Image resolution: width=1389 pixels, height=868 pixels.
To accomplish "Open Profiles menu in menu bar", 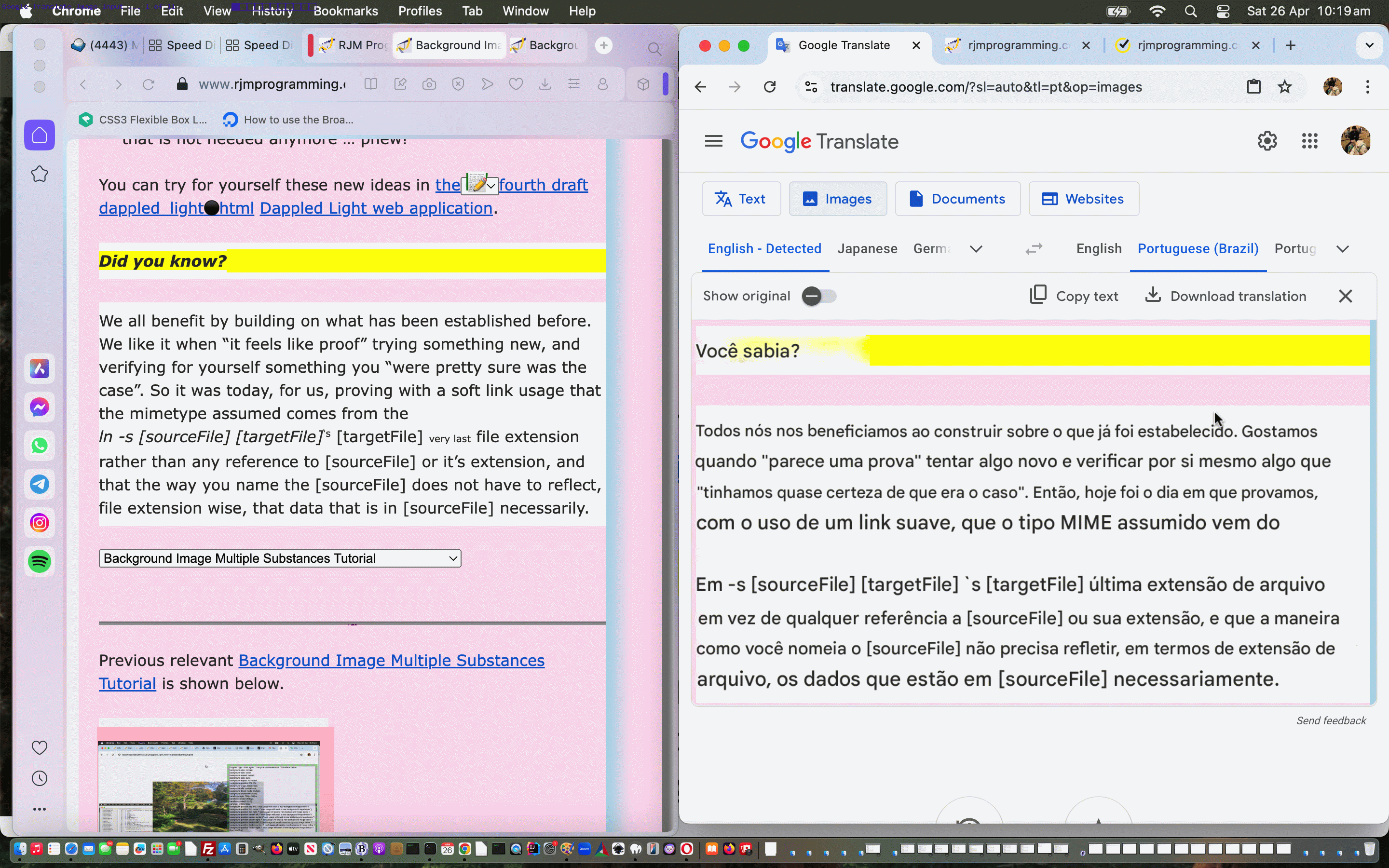I will coord(420,11).
